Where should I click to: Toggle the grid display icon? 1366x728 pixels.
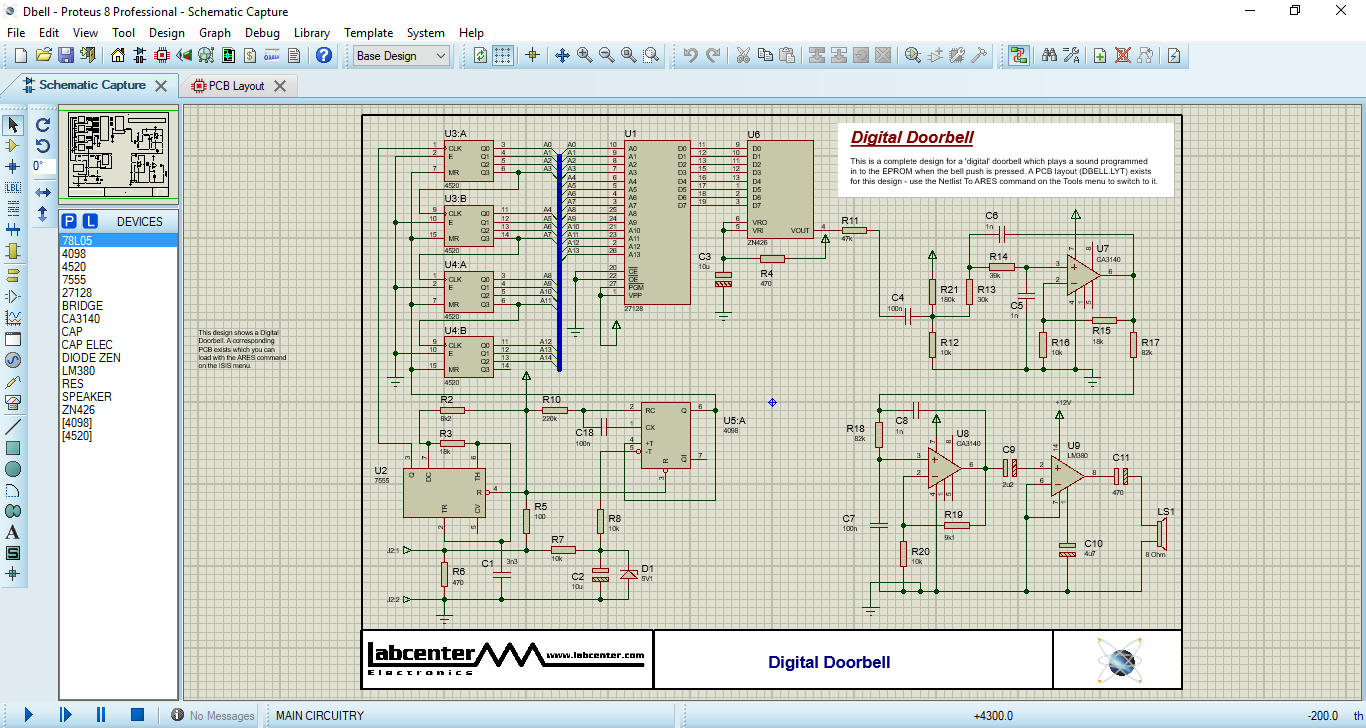503,56
